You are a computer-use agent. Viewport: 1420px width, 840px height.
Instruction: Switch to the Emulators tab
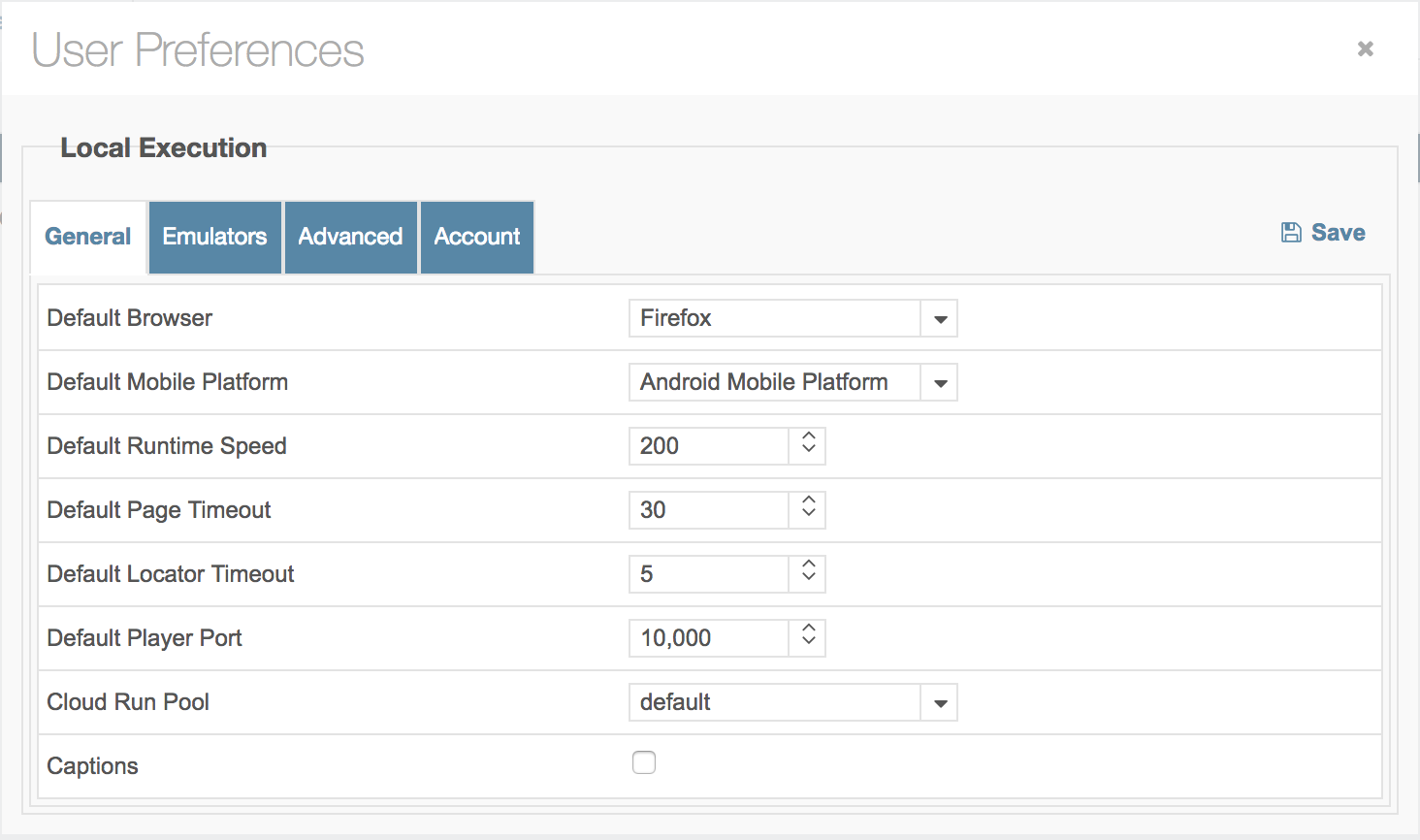click(214, 237)
